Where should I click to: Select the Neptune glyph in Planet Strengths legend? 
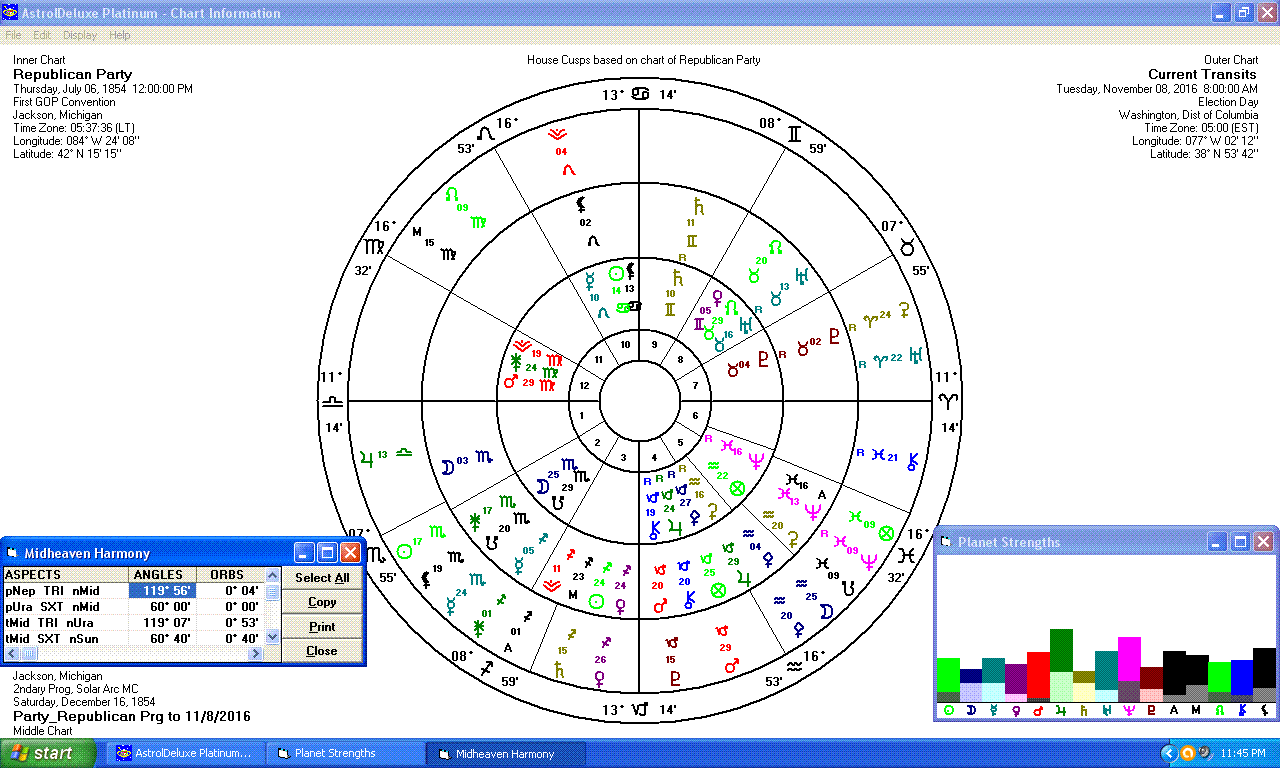click(x=1129, y=710)
